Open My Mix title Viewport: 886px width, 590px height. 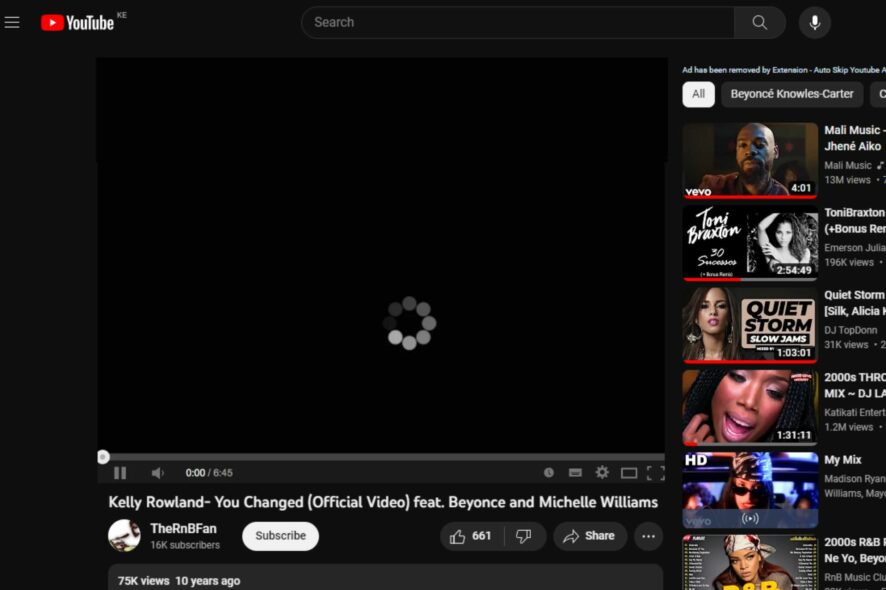pyautogui.click(x=842, y=460)
